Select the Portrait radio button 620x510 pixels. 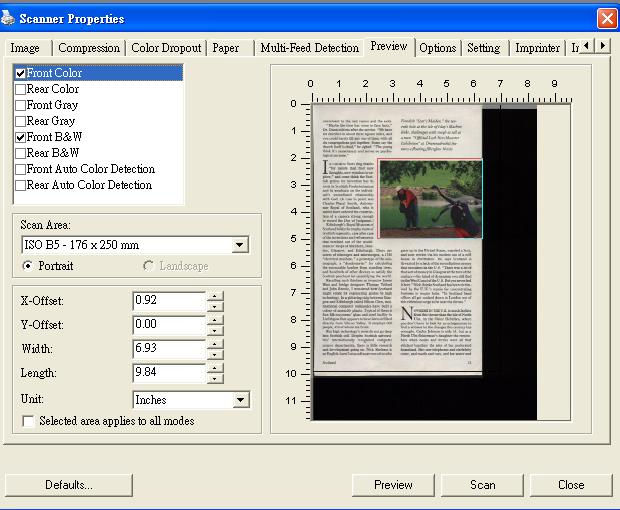tap(28, 266)
